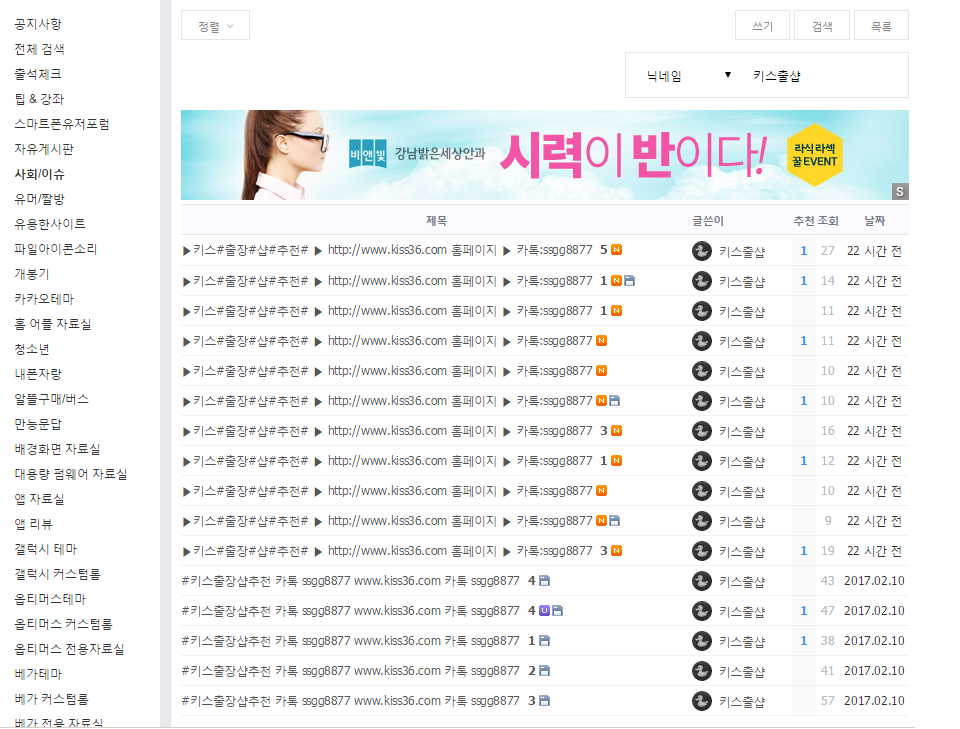Click the 목록 list button
The height and width of the screenshot is (729, 960).
pyautogui.click(x=881, y=26)
